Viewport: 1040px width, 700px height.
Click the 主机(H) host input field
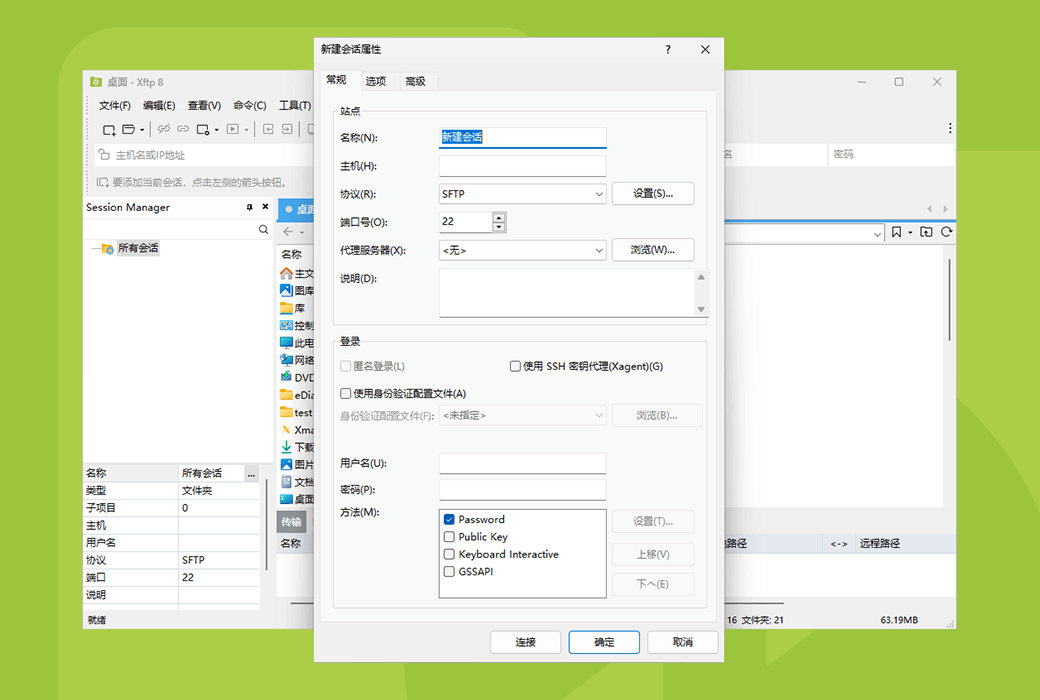coord(523,166)
